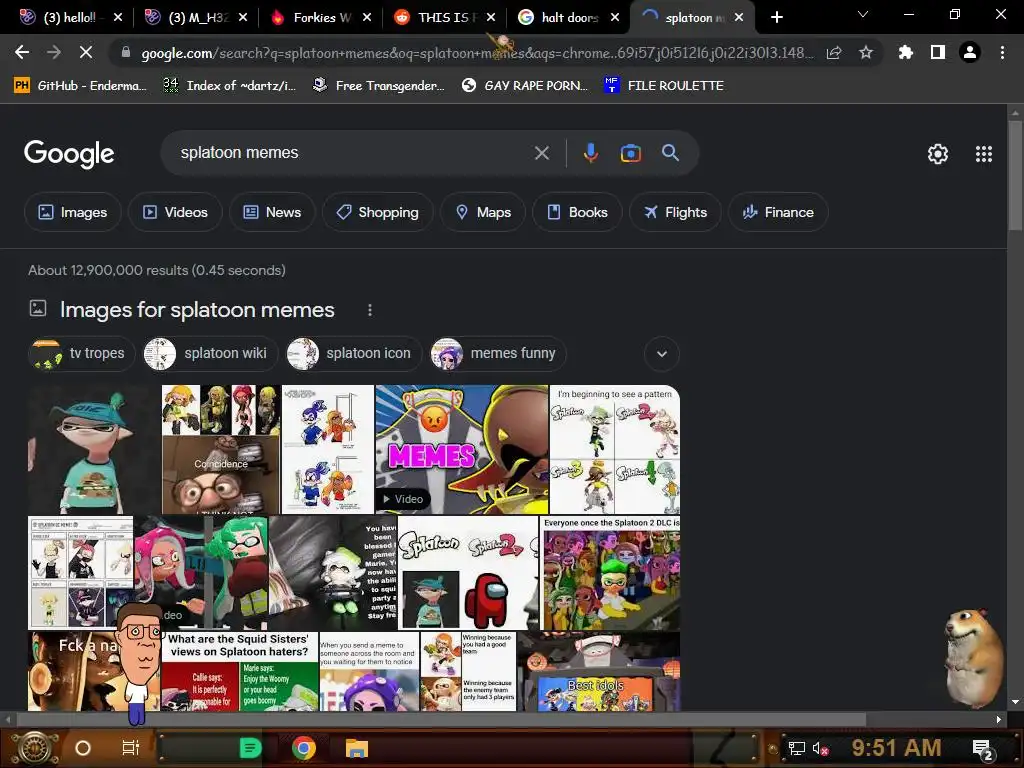Submit search with the magnifying glass icon

[x=670, y=153]
